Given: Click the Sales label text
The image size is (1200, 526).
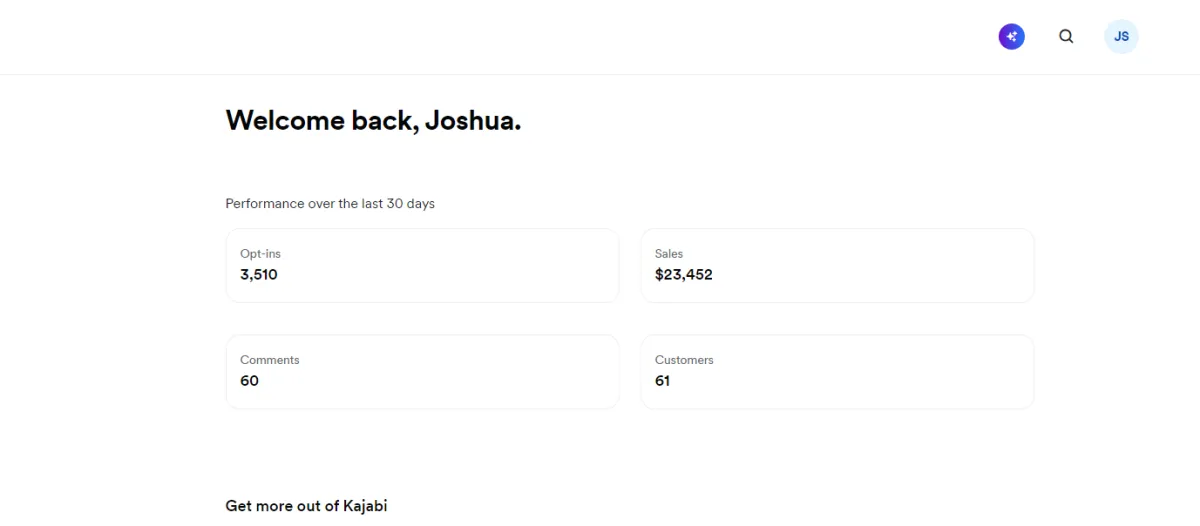Looking at the screenshot, I should click(669, 254).
